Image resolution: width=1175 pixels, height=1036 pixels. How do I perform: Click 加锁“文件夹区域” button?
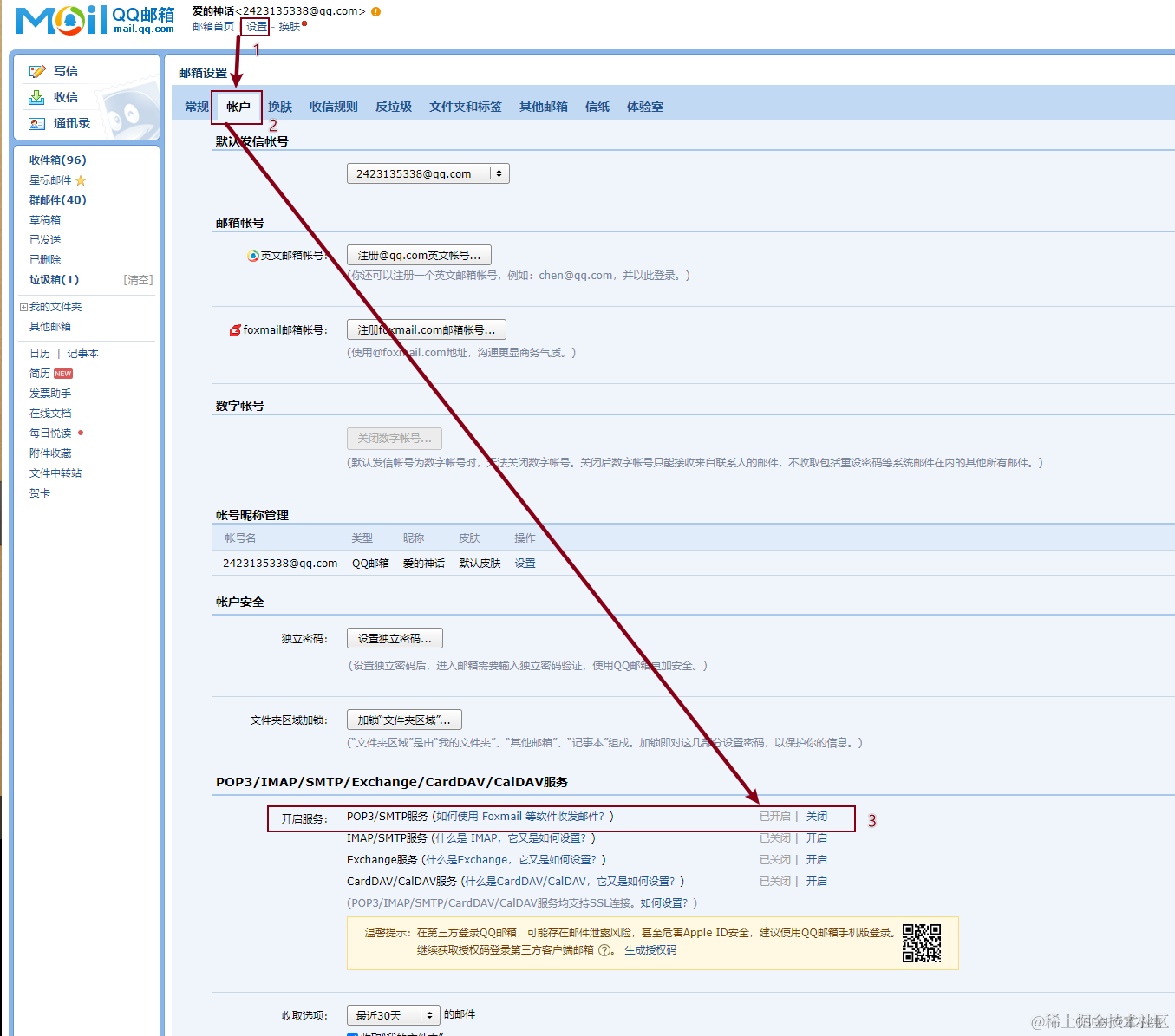click(x=404, y=720)
